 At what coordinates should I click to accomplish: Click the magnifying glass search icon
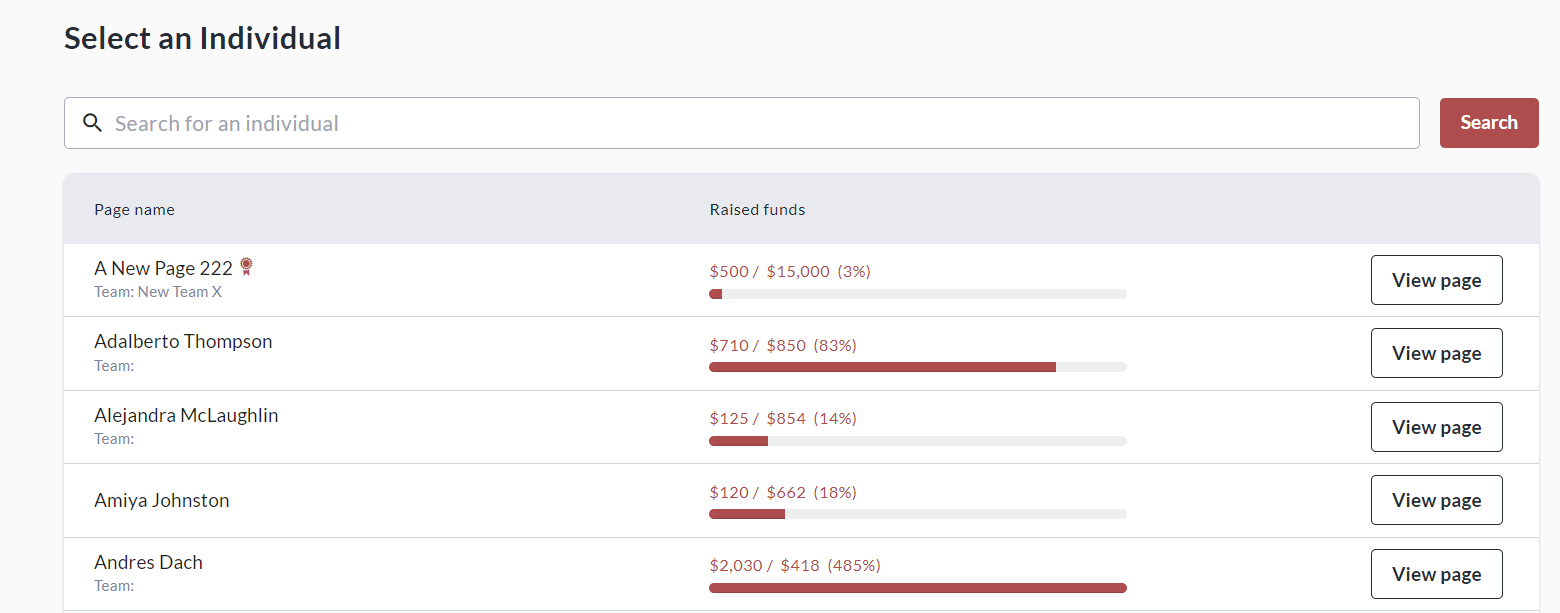(x=92, y=123)
